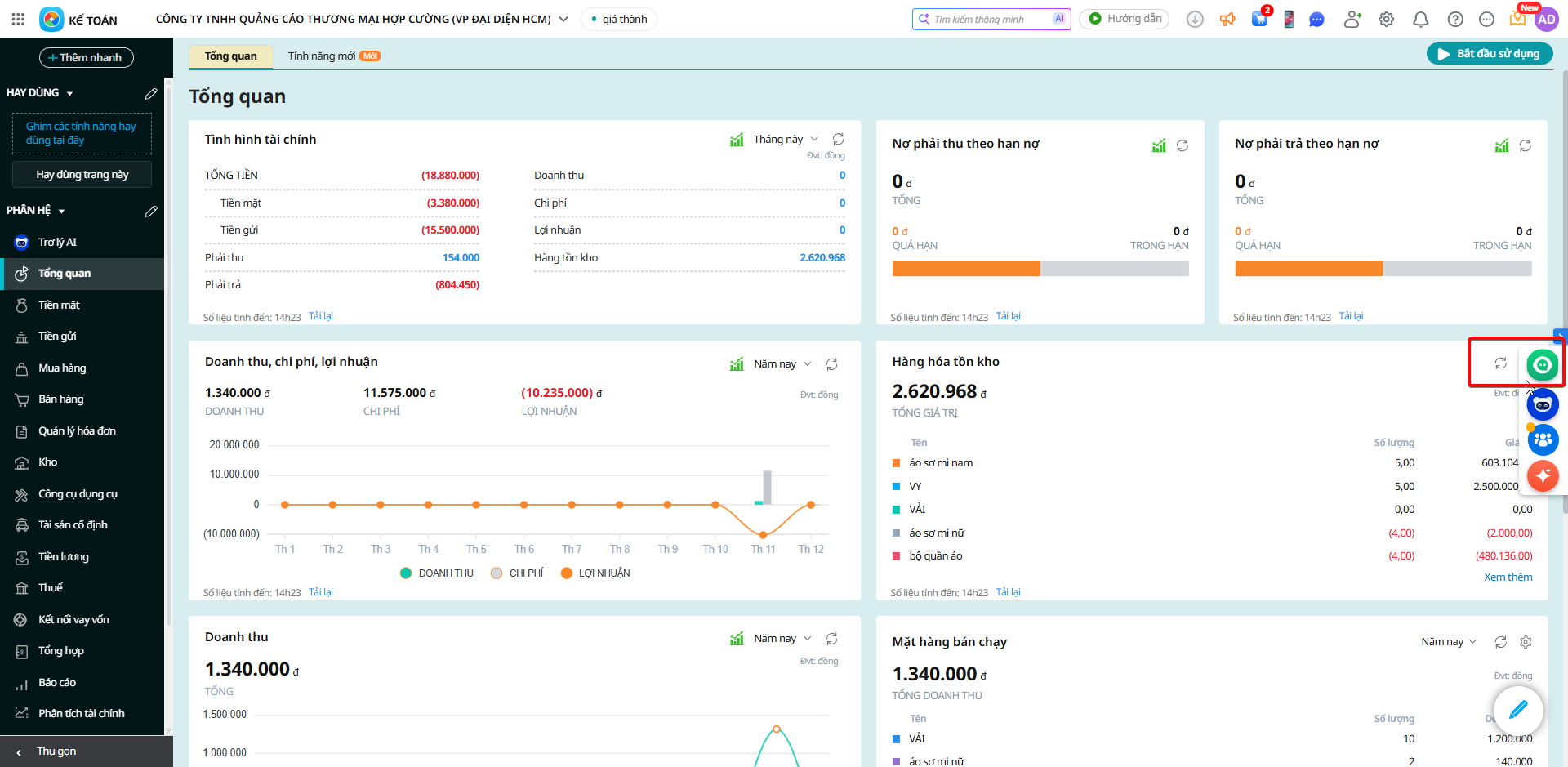Open the megaphone announcements icon

click(1227, 20)
